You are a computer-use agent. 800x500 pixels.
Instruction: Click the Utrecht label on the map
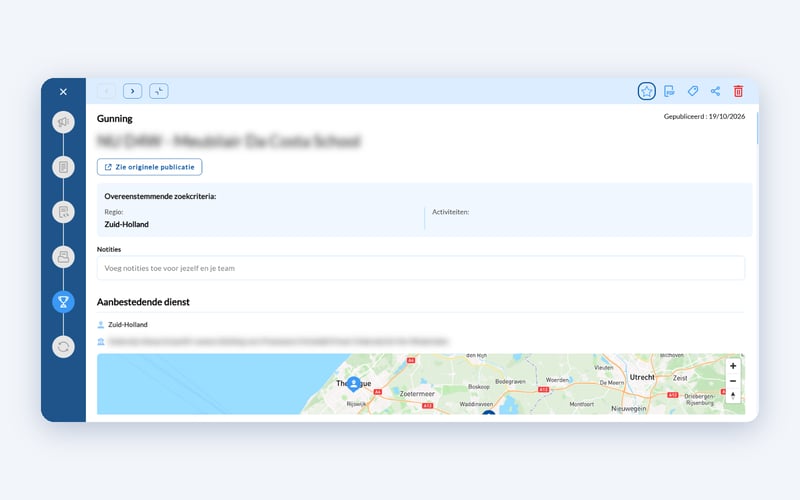642,377
